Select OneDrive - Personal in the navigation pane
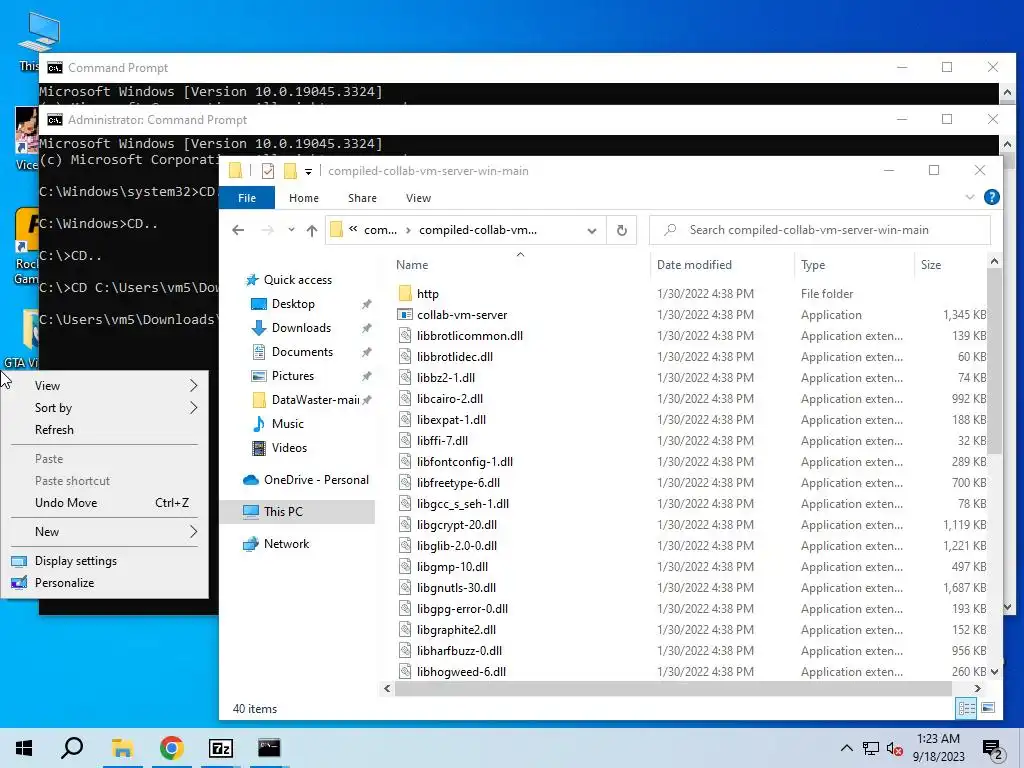1024x768 pixels. tap(316, 480)
